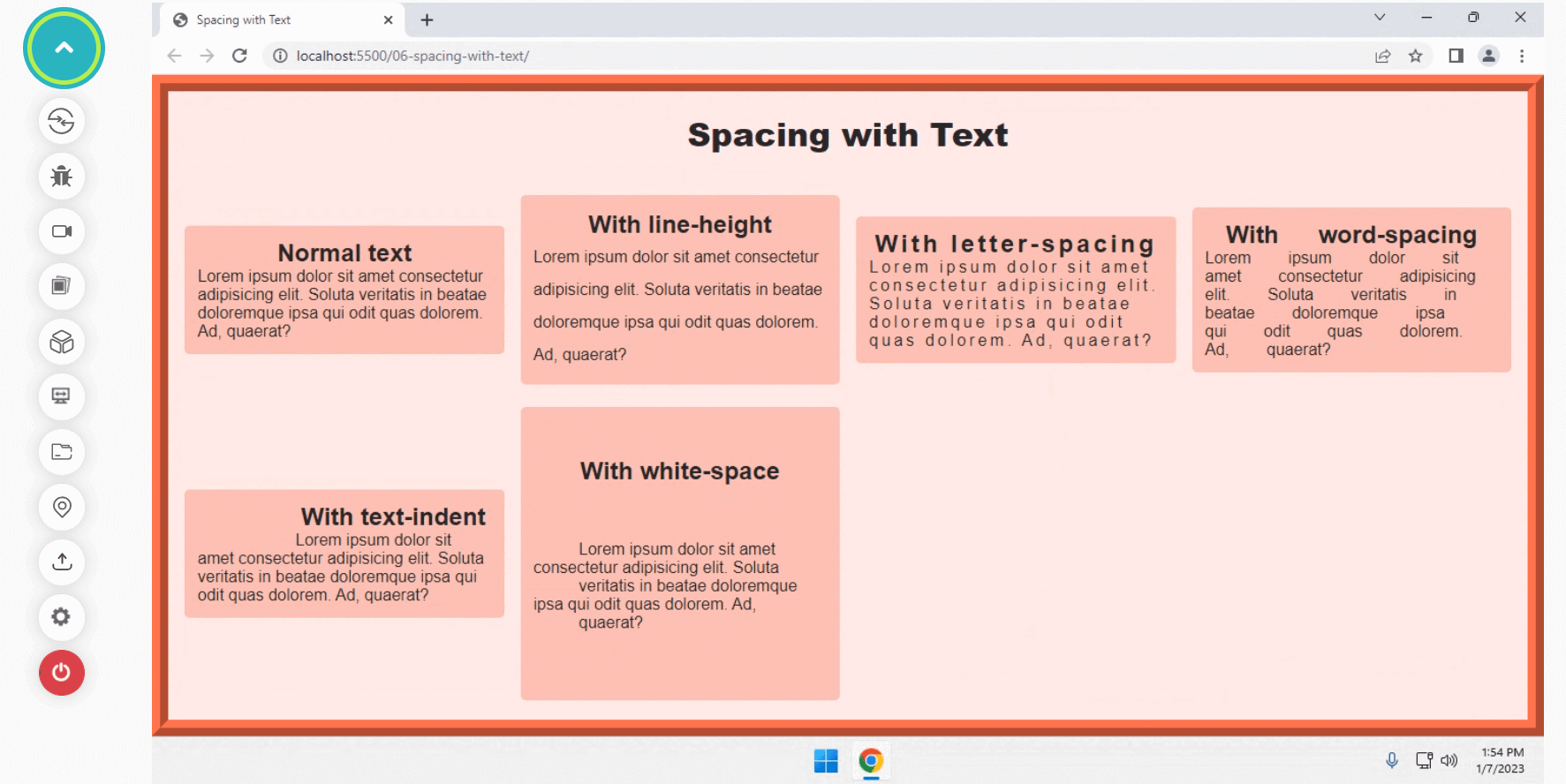Open the screenshot gallery layers icon
1566x784 pixels.
coord(62,286)
